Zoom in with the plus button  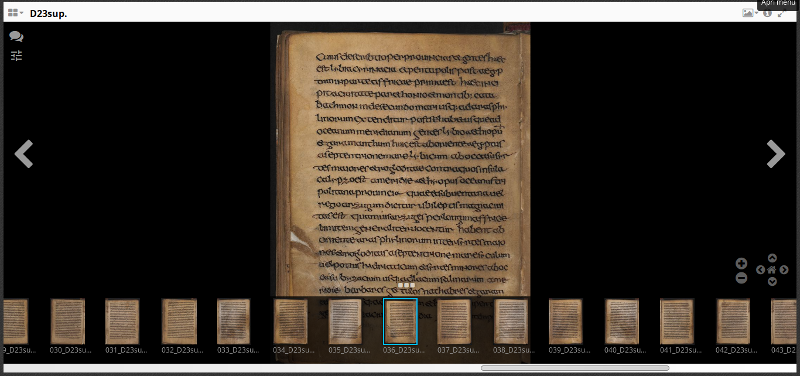[x=741, y=264]
